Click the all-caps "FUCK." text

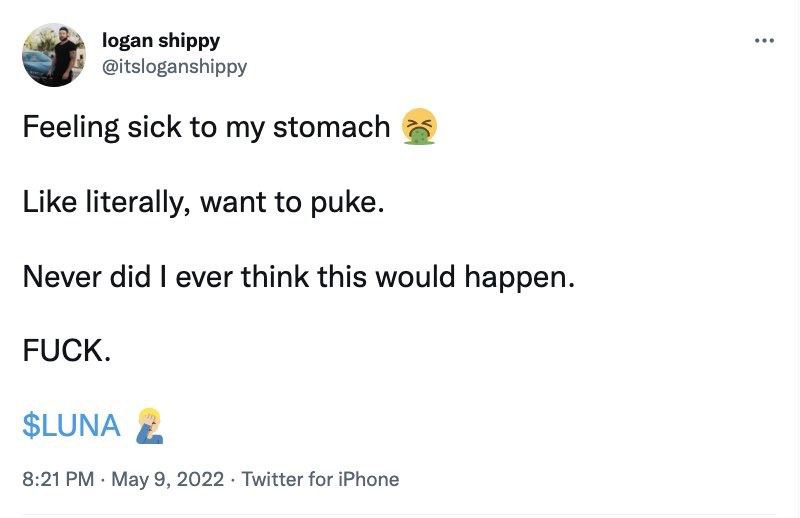tap(66, 351)
